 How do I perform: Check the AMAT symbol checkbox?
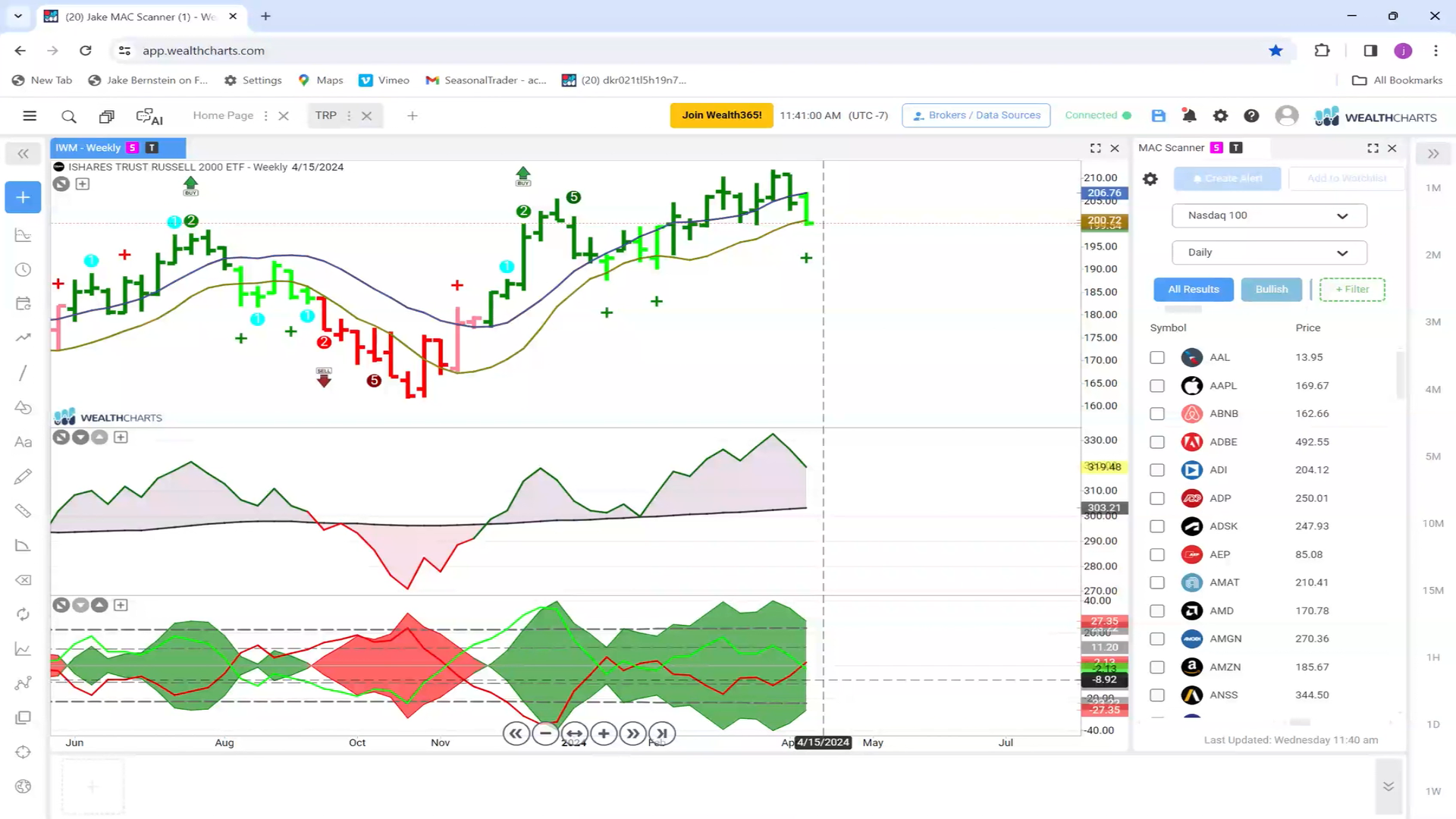pos(1157,582)
